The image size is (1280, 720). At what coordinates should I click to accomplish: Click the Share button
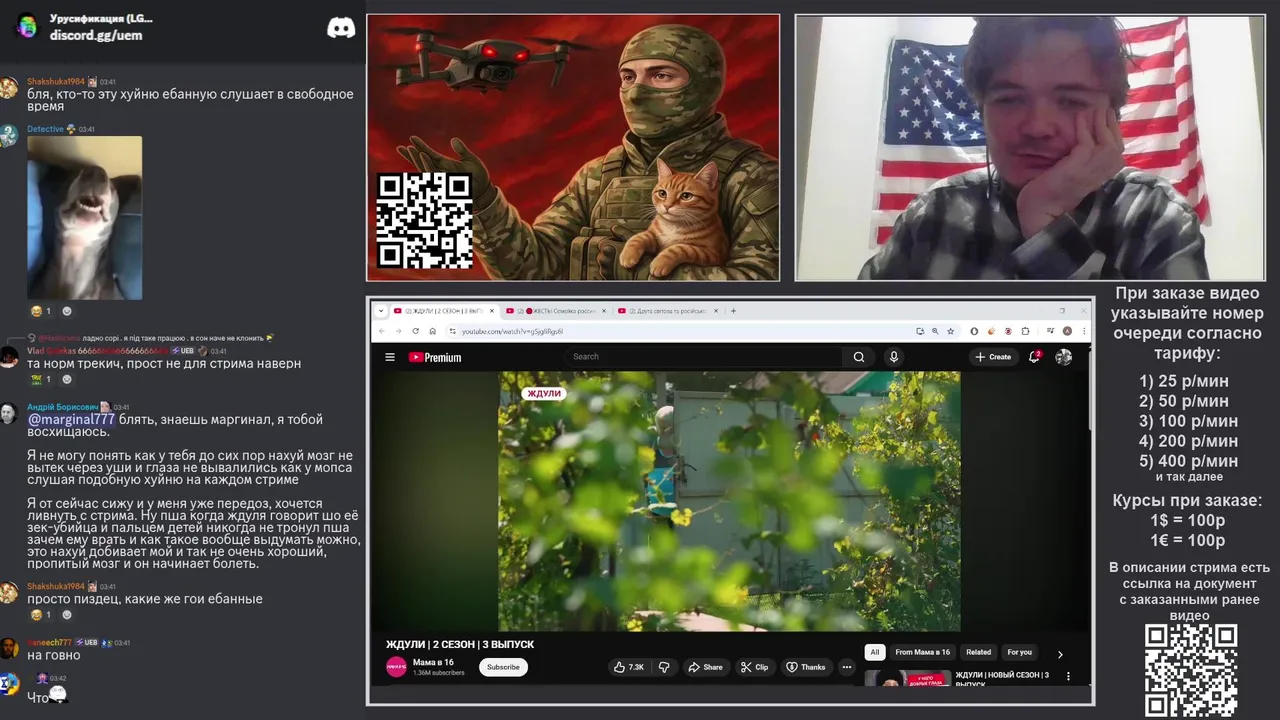tap(705, 667)
